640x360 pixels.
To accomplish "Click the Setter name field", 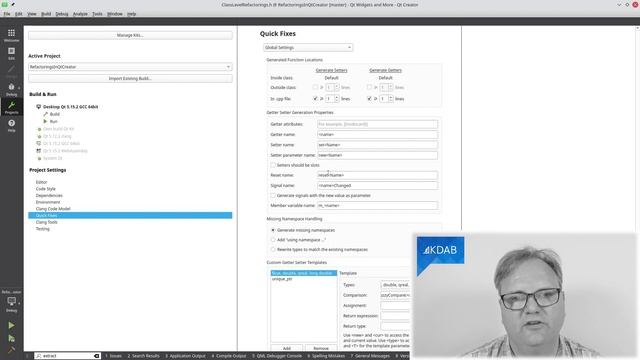I will (x=377, y=145).
